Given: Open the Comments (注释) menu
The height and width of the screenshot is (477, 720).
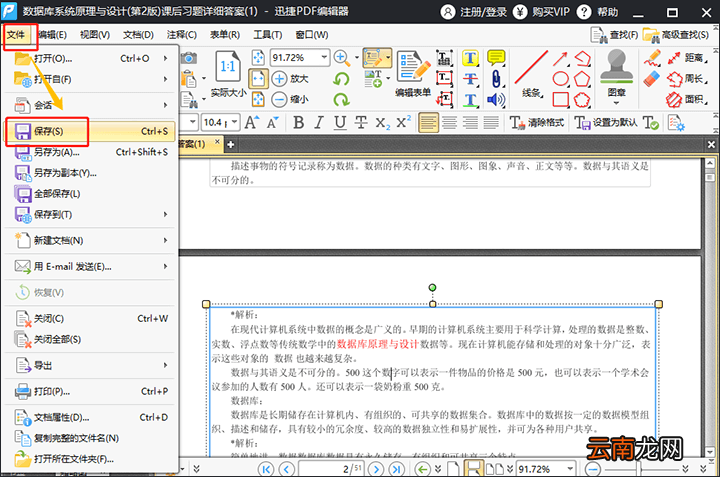Looking at the screenshot, I should coord(182,35).
